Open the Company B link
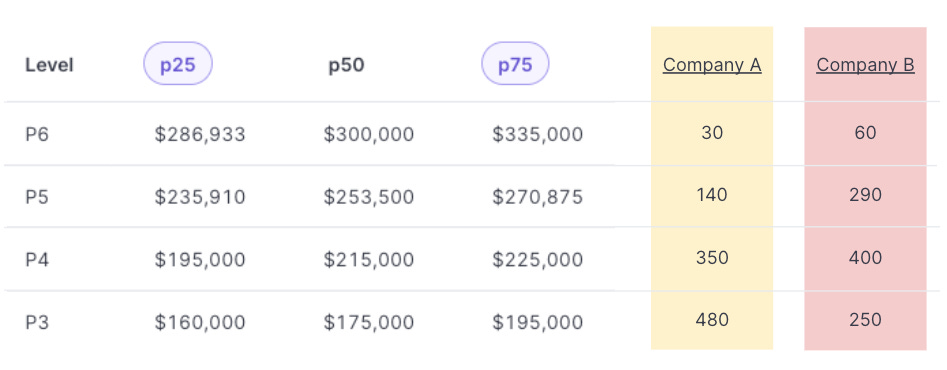 865,65
